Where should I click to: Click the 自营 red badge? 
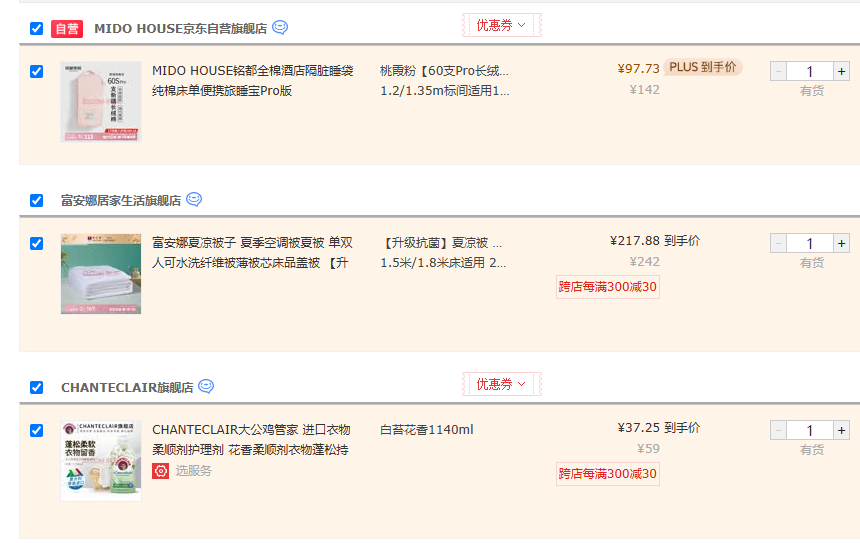click(x=67, y=29)
